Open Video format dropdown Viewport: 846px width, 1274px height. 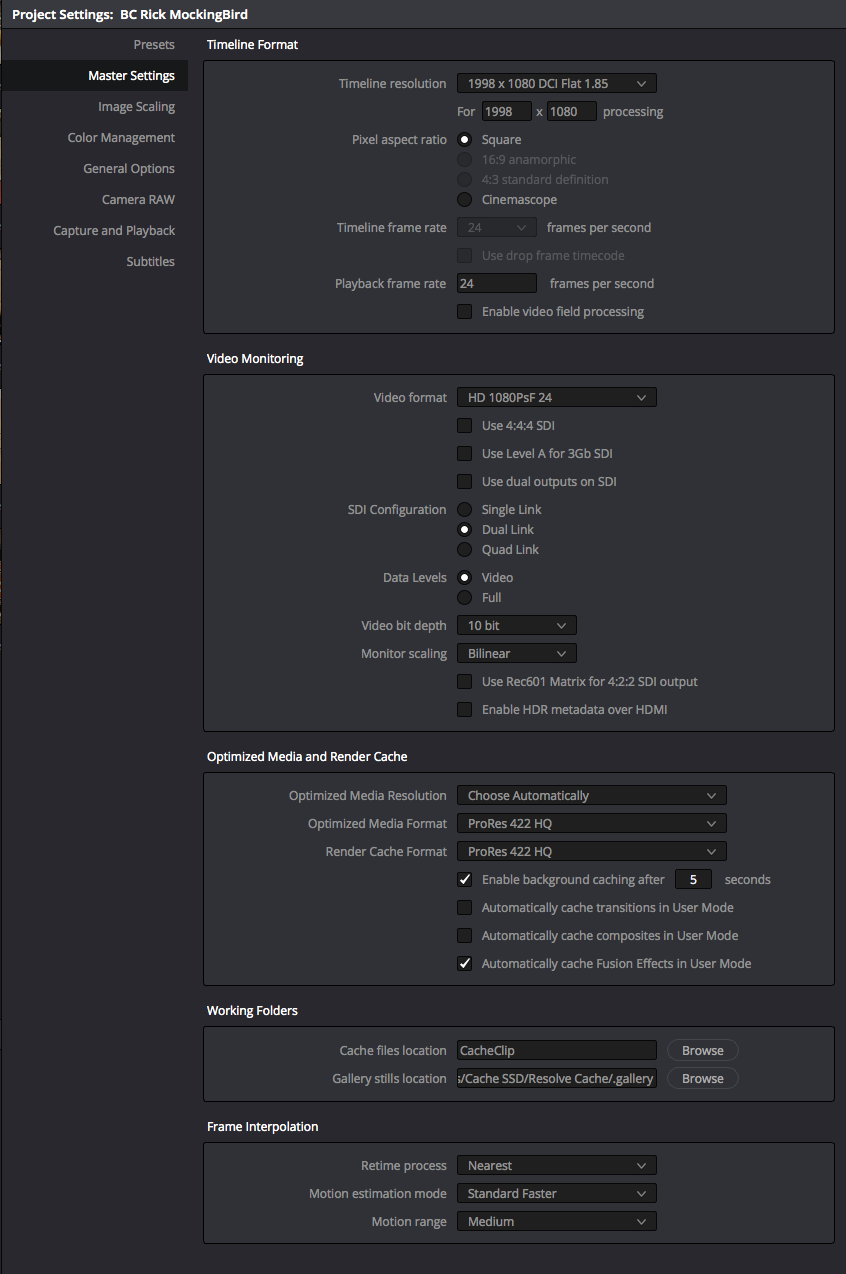click(x=557, y=398)
